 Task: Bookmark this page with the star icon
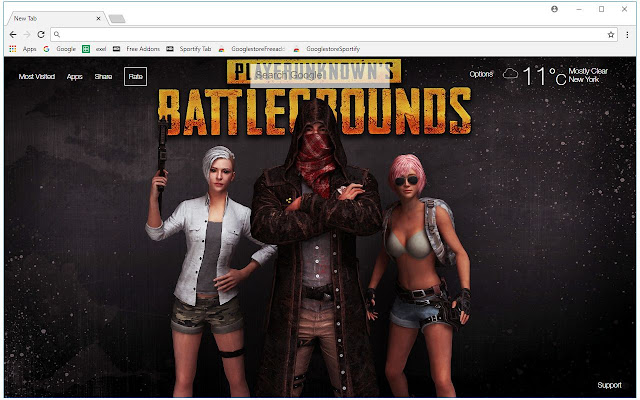611,35
